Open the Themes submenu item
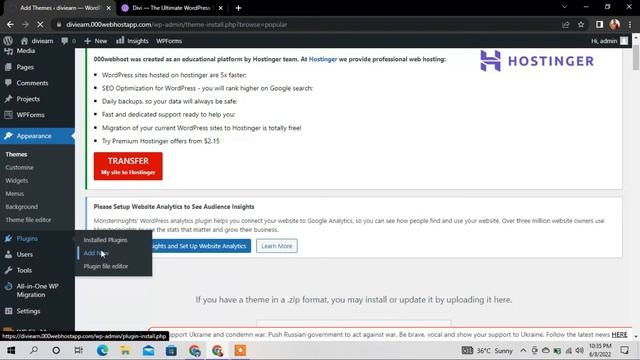The width and height of the screenshot is (640, 360). [x=16, y=154]
